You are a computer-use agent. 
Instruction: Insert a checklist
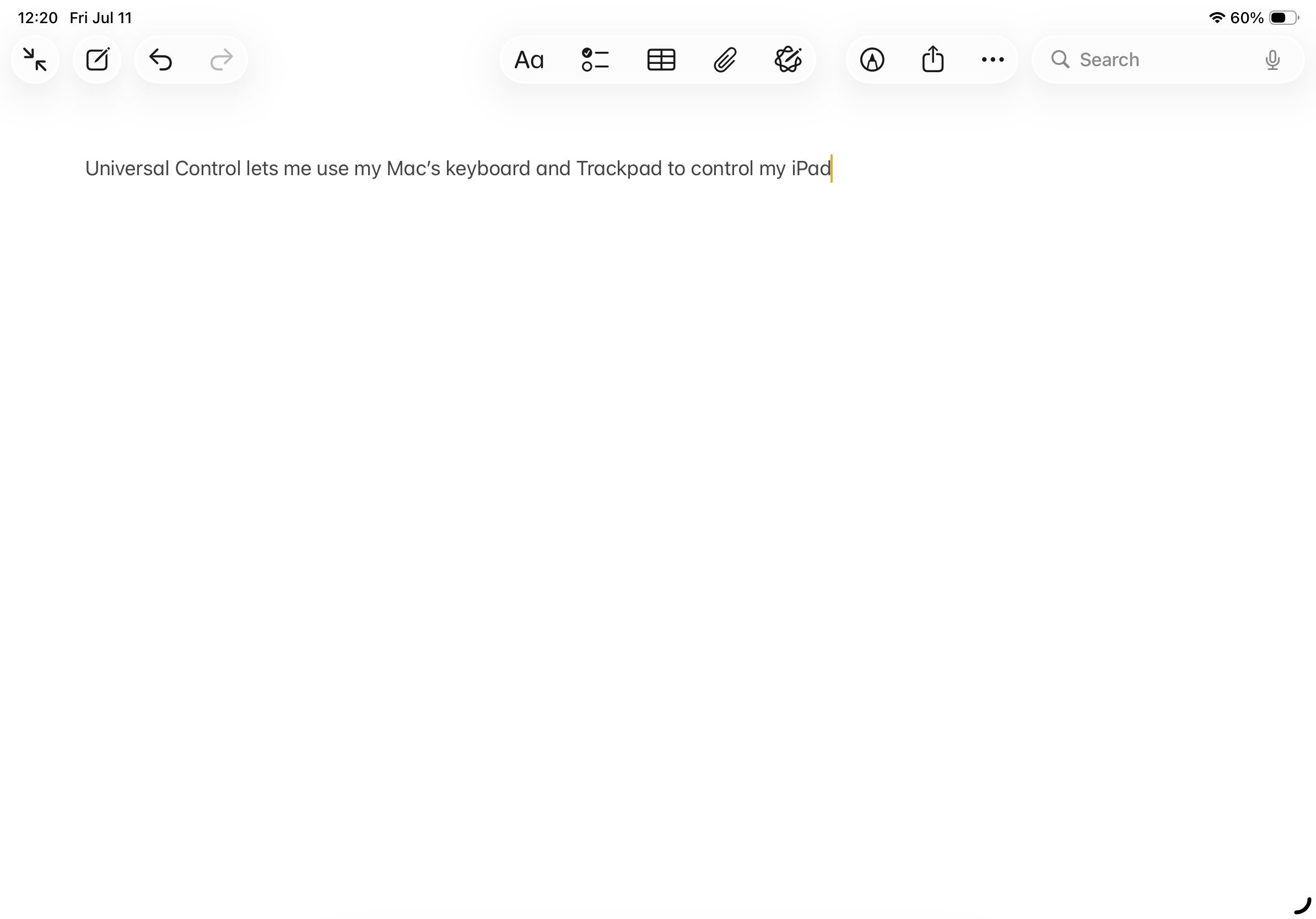[595, 60]
